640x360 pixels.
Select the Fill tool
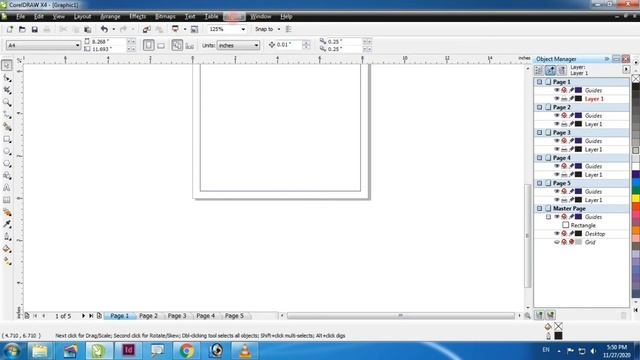pos(7,249)
